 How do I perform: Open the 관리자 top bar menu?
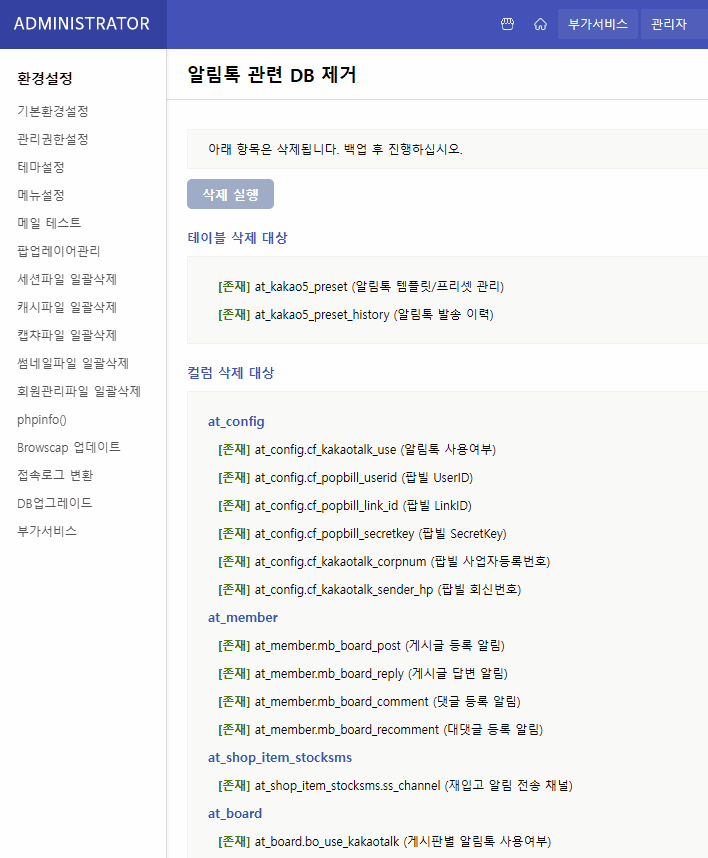668,24
